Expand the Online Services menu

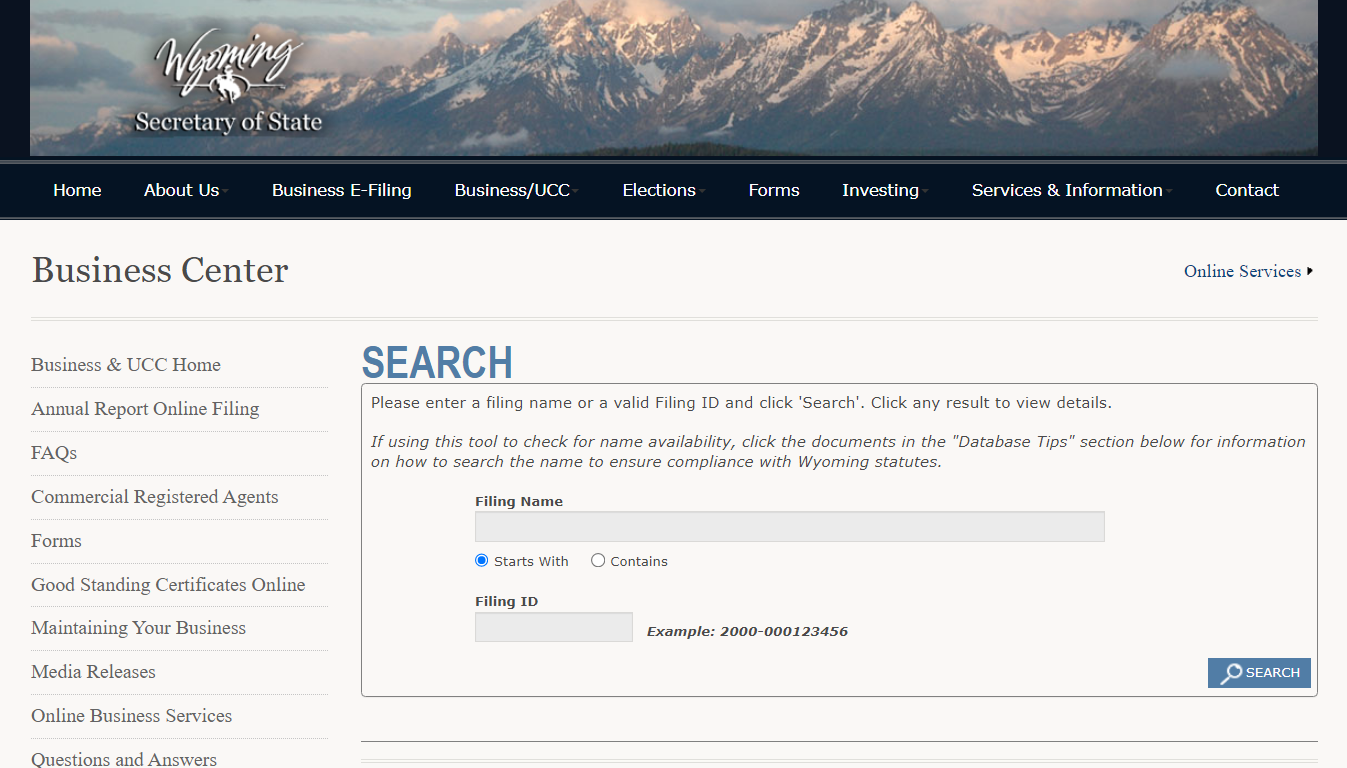1248,271
